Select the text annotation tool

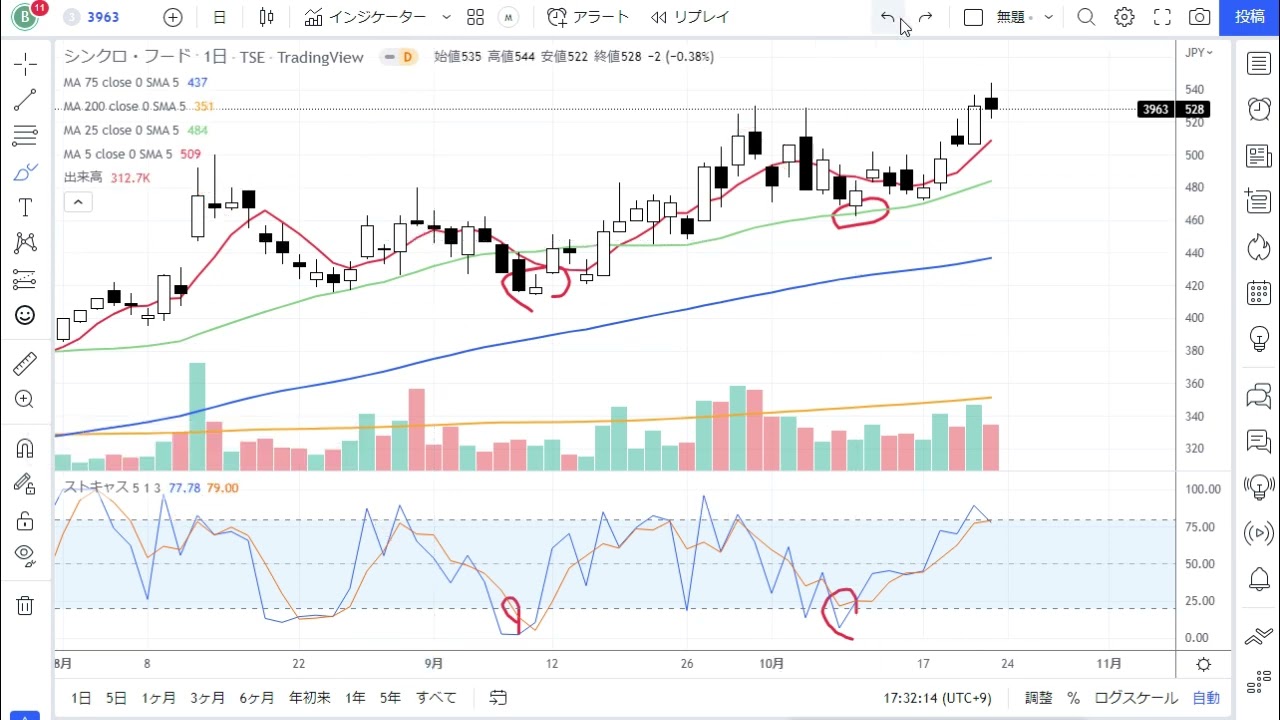25,207
